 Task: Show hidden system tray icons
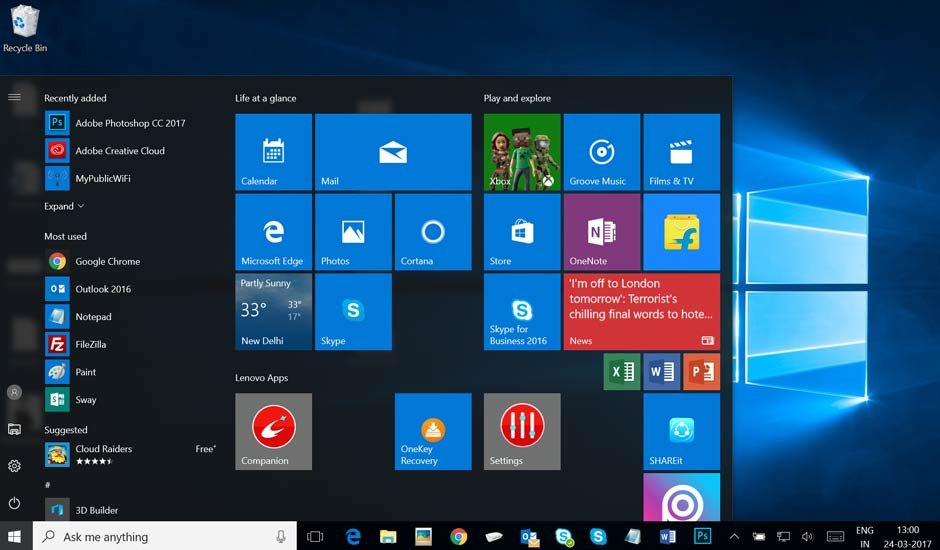[x=734, y=536]
